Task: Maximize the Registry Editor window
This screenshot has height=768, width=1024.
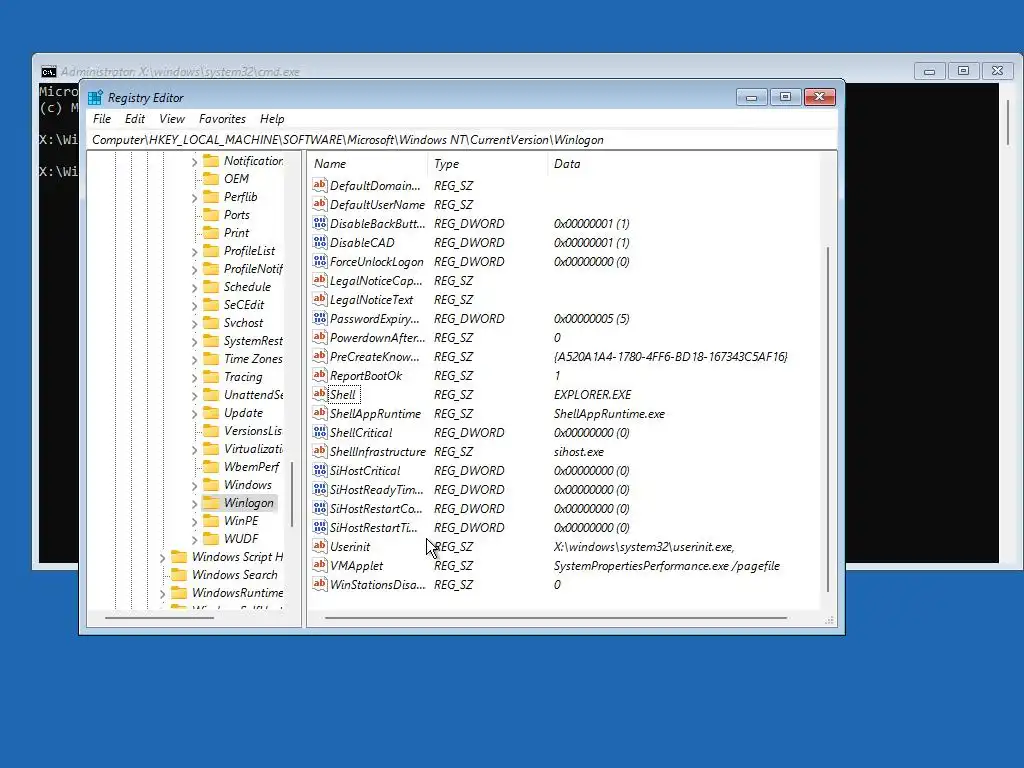Action: 785,97
